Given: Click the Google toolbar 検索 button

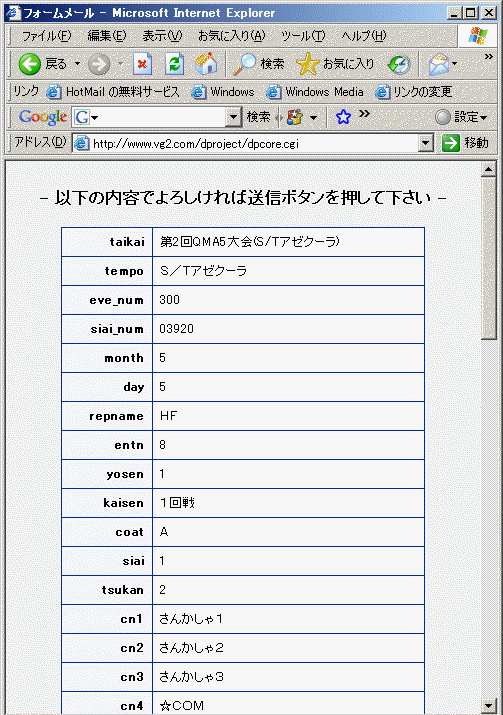Looking at the screenshot, I should click(x=259, y=117).
